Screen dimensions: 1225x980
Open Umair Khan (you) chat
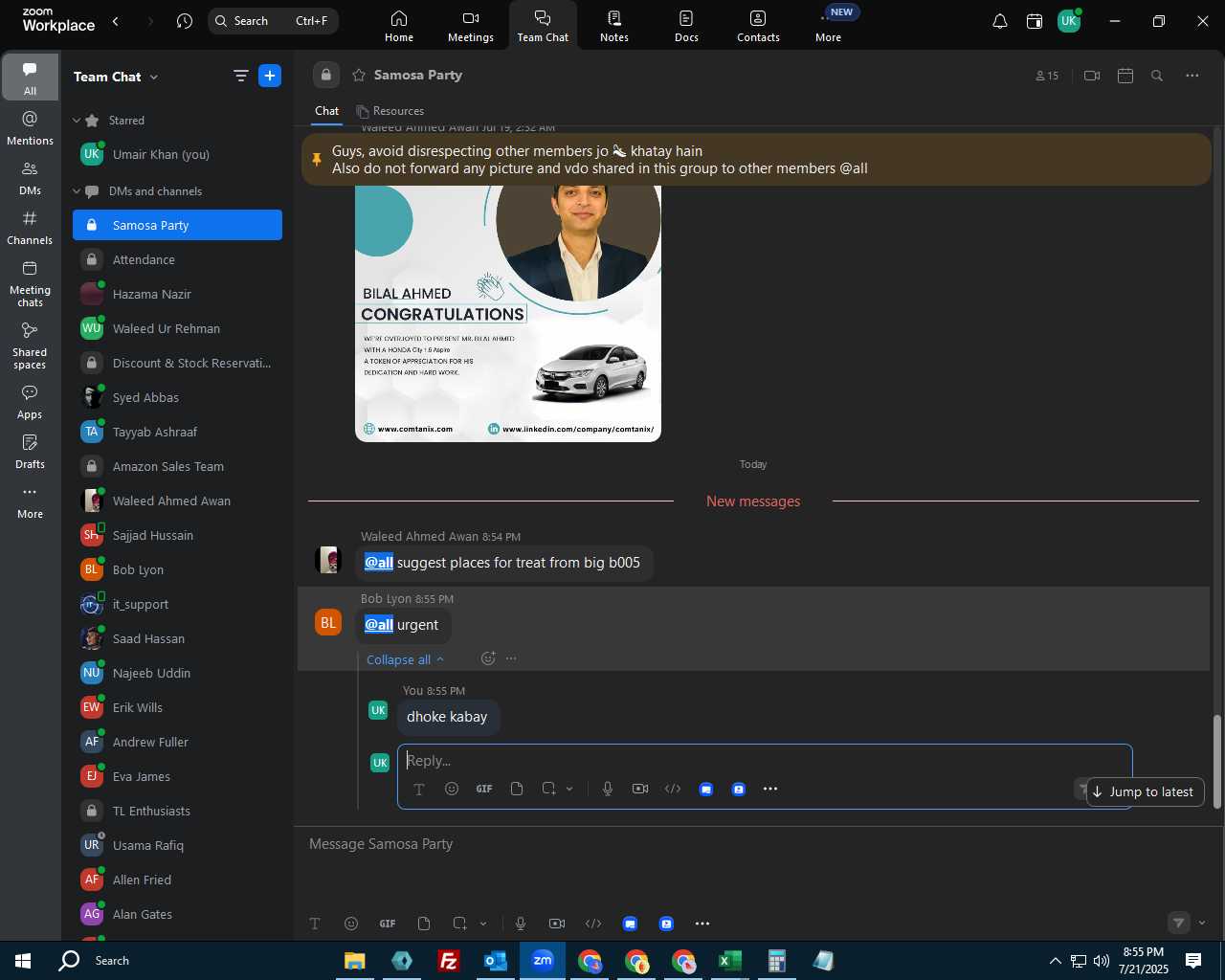tap(177, 155)
